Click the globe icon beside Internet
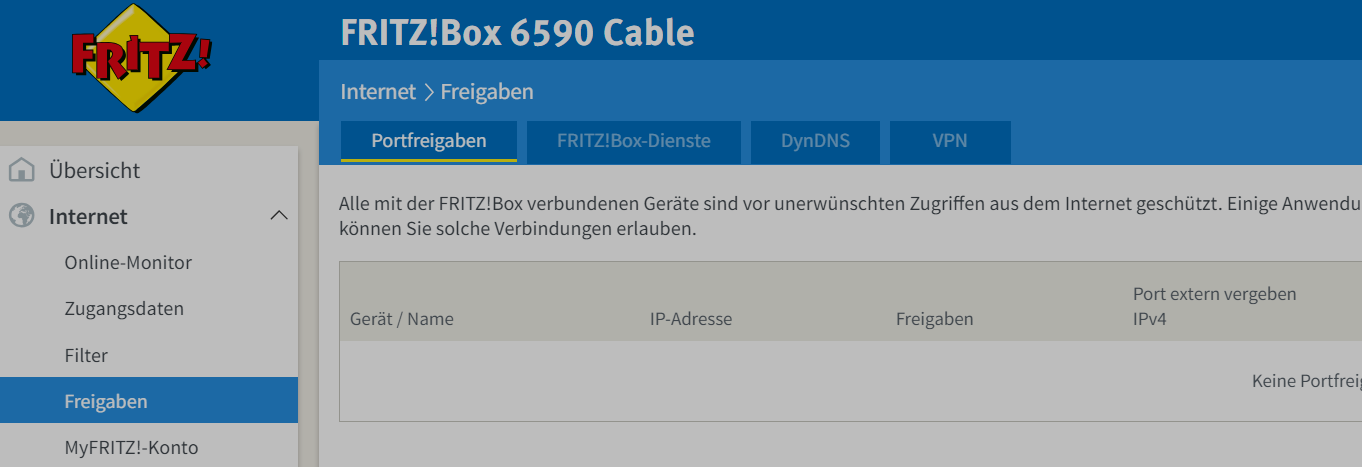This screenshot has width=1362, height=467. tap(22, 216)
